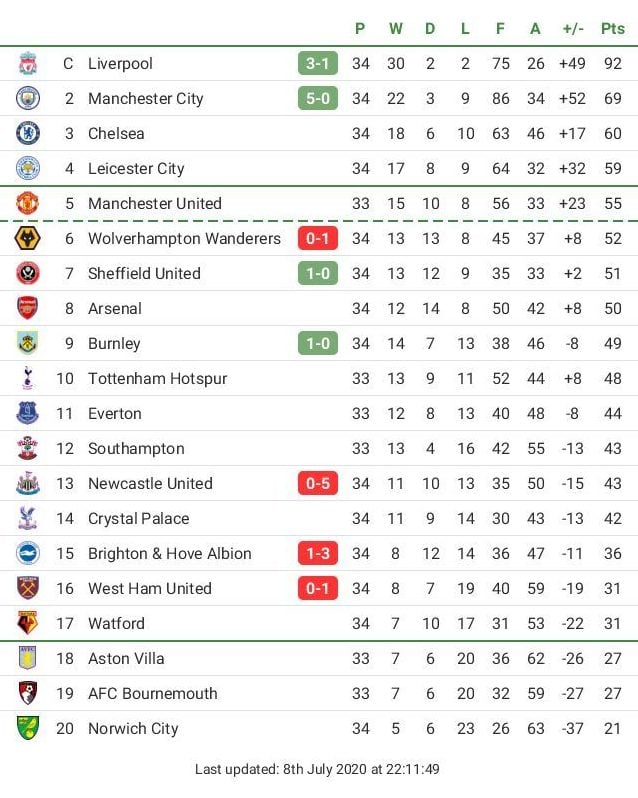
Task: Click the AFC Bournemouth crest
Action: [28, 693]
